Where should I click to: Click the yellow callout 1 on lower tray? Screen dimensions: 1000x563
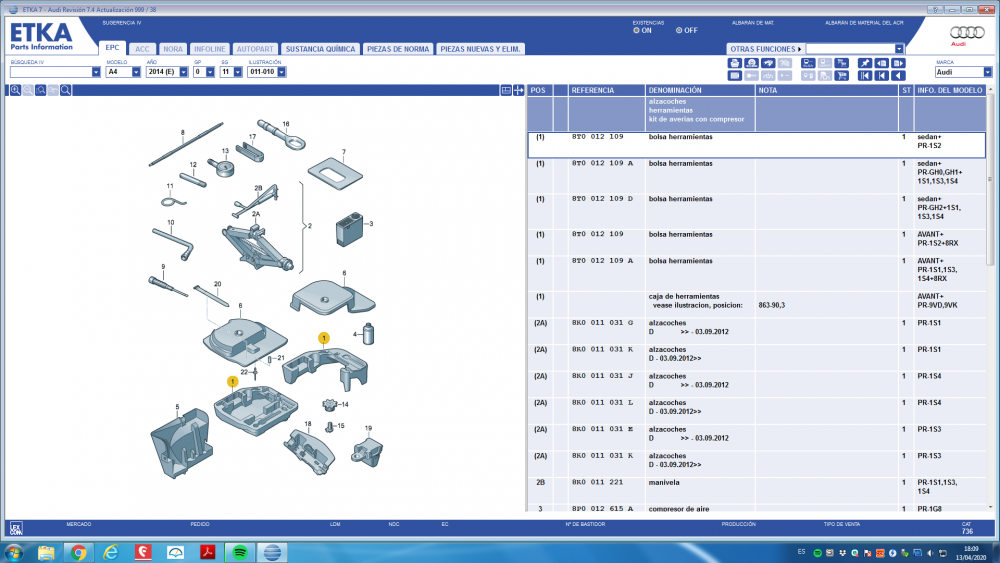(x=232, y=381)
